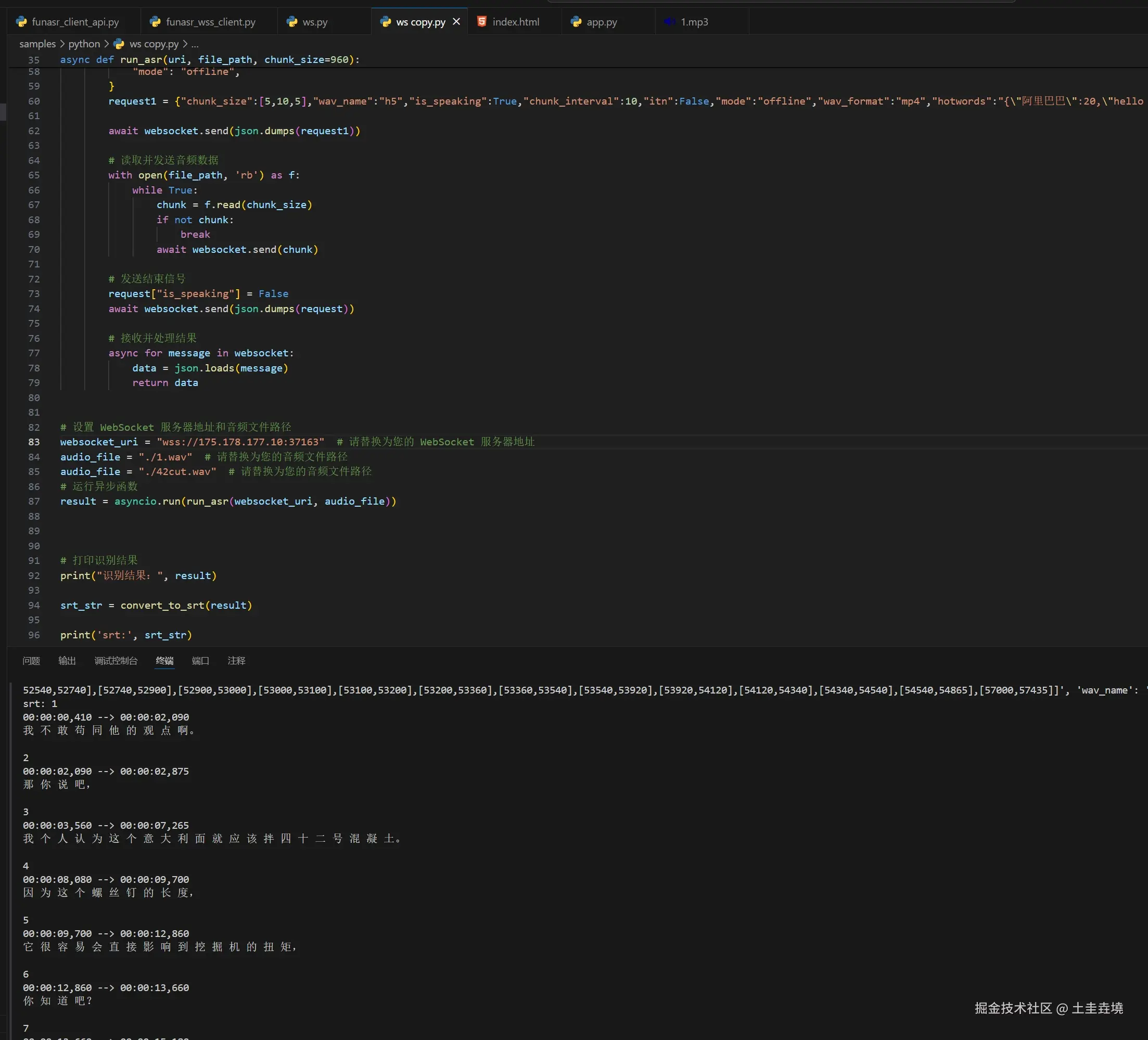
Task: Switch to the 端口 panel tab
Action: [200, 660]
